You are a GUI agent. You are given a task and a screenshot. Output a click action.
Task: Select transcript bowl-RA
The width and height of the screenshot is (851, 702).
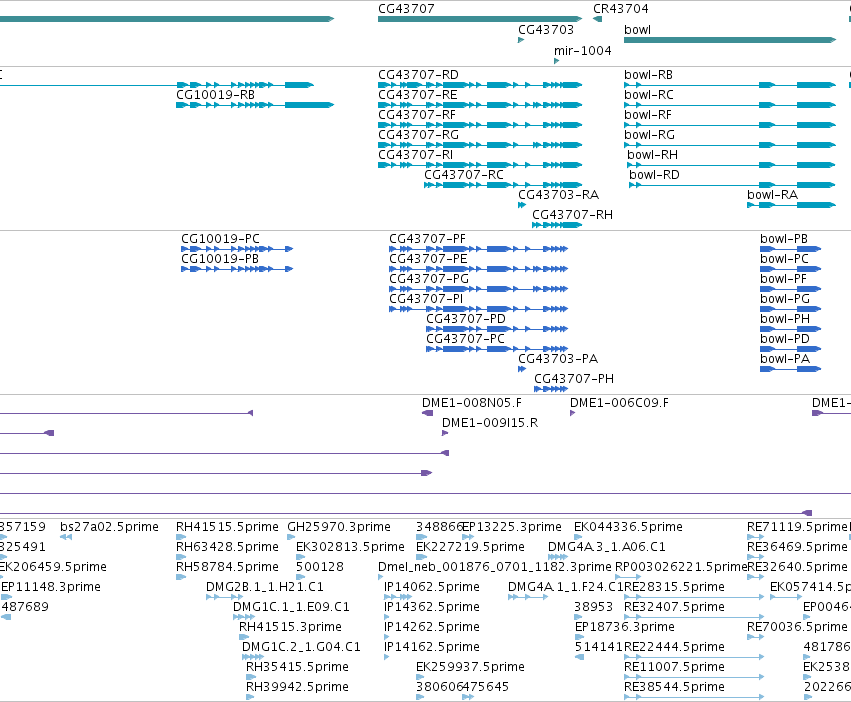point(792,205)
